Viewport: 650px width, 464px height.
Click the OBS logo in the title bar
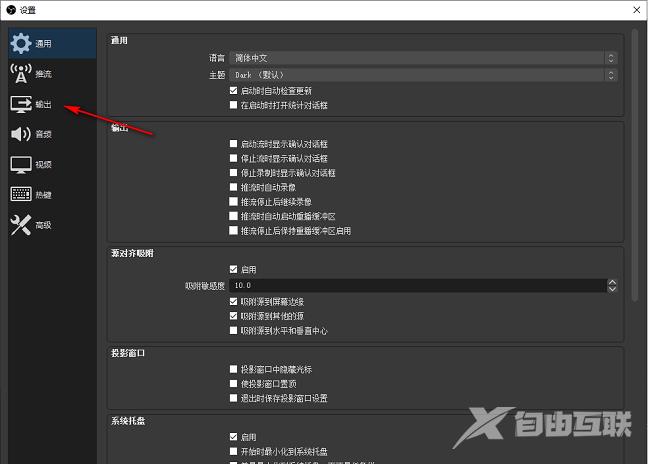[11, 10]
